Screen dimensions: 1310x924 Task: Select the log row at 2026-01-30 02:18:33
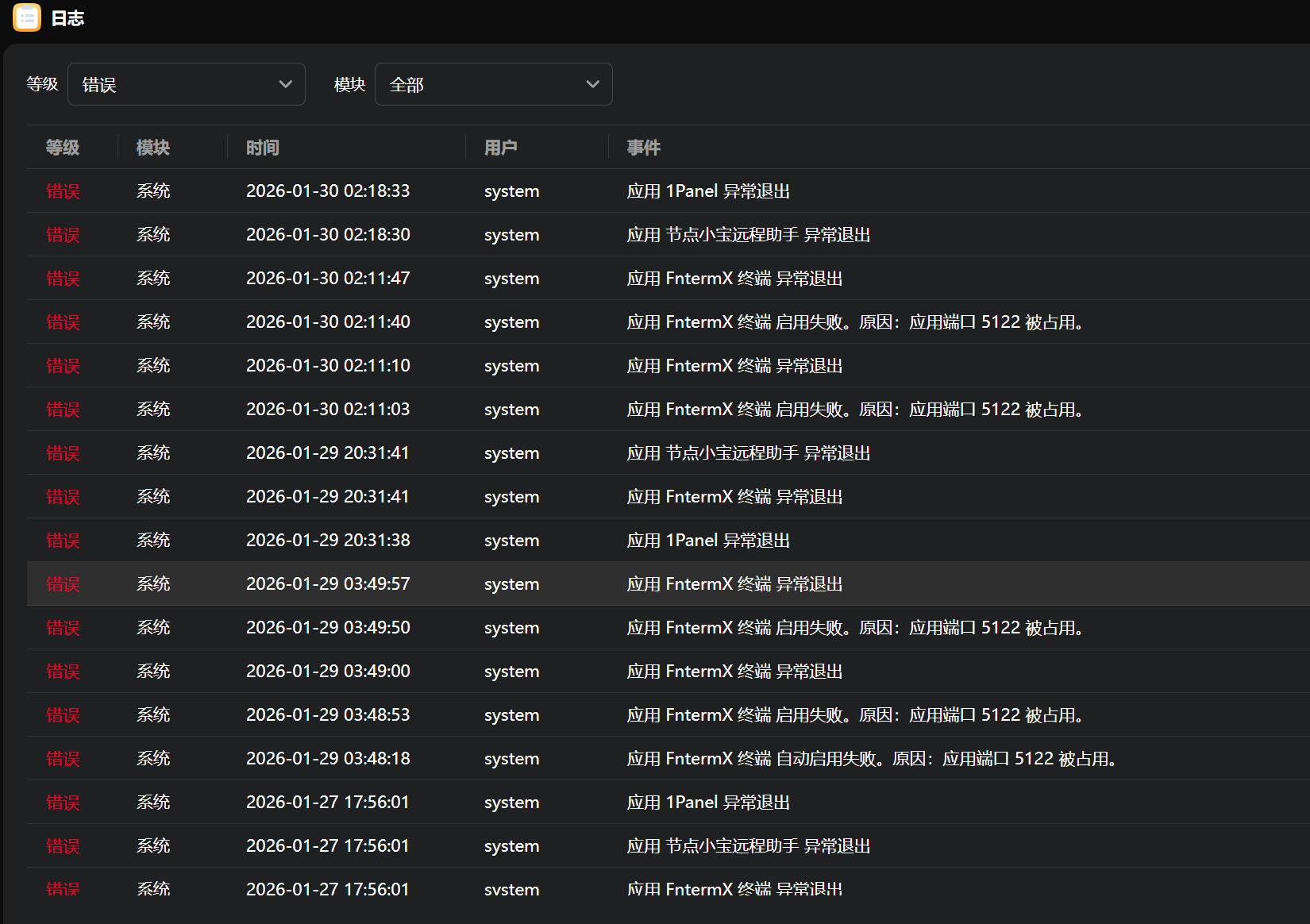pyautogui.click(x=668, y=191)
